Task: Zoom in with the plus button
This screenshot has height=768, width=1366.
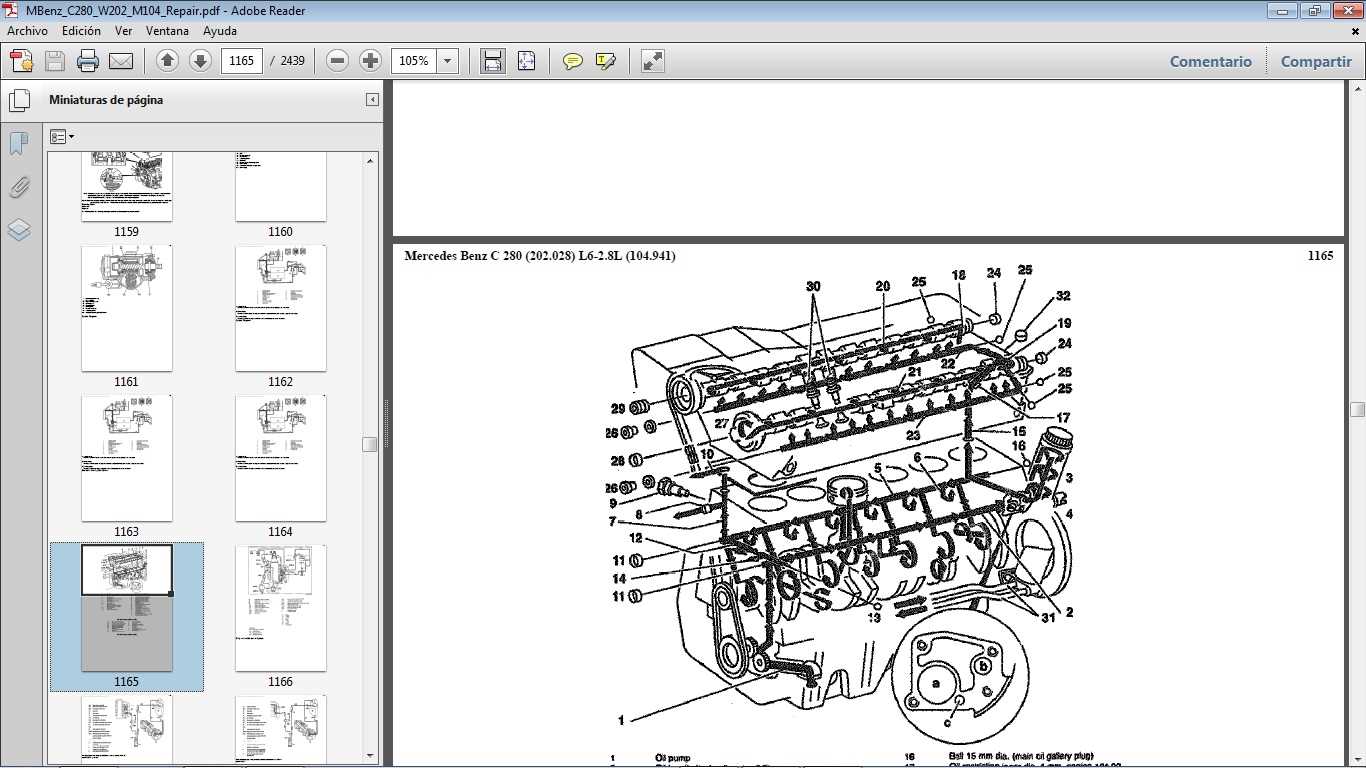Action: (370, 61)
